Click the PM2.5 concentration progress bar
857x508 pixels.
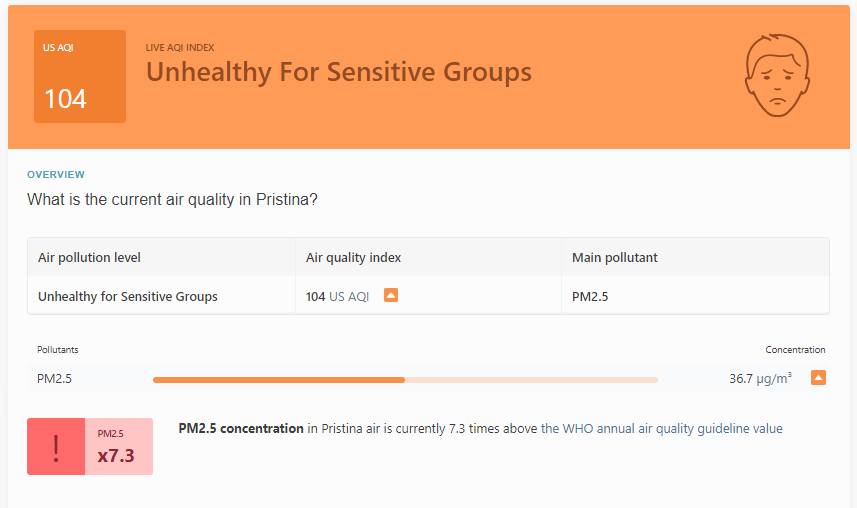405,379
